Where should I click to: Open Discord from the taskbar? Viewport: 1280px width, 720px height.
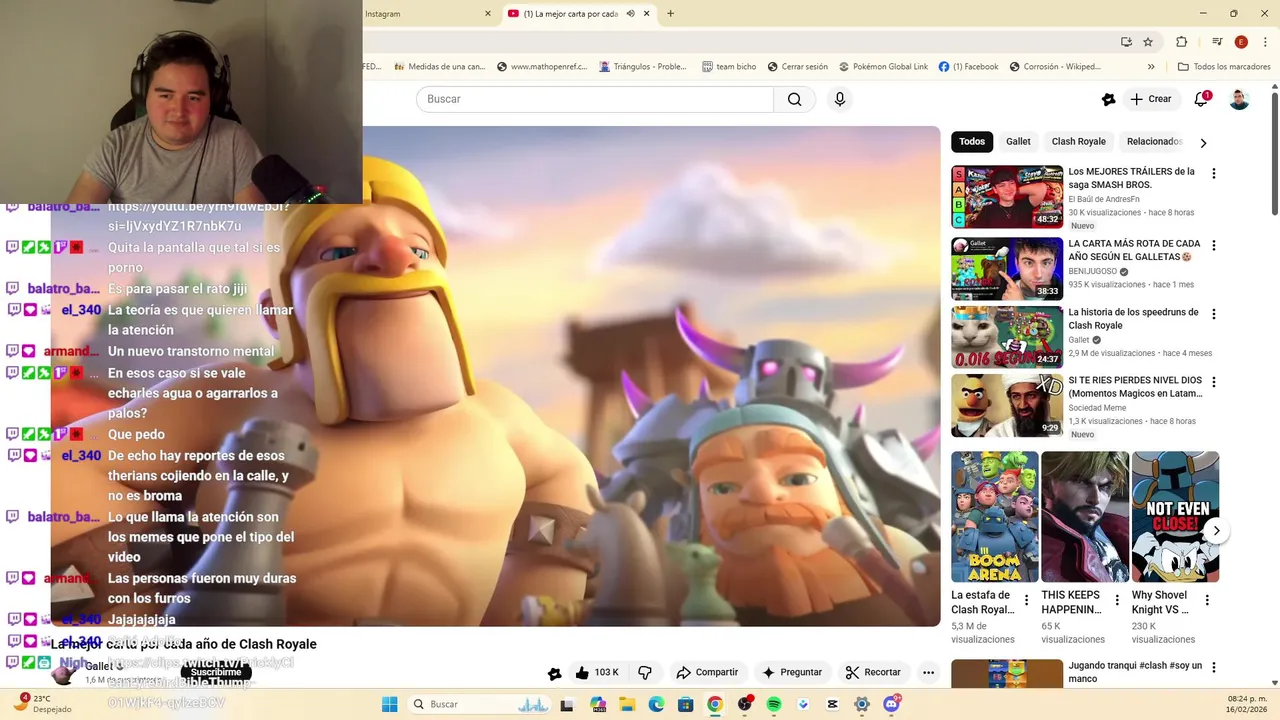coord(891,704)
